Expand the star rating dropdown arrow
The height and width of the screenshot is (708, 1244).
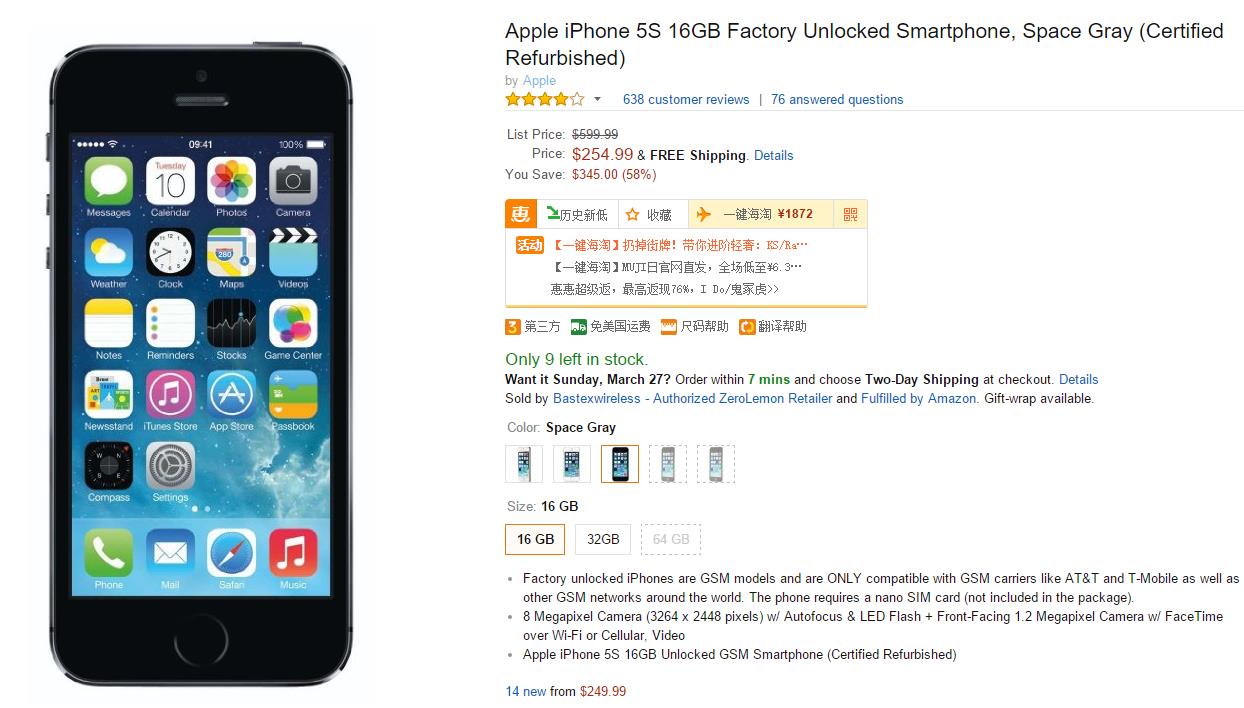tap(598, 99)
